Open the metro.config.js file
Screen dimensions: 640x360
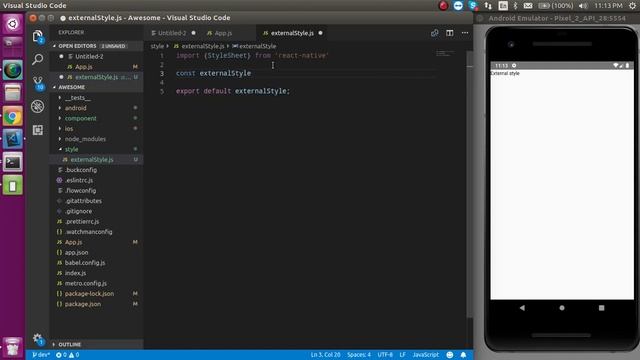(96, 283)
